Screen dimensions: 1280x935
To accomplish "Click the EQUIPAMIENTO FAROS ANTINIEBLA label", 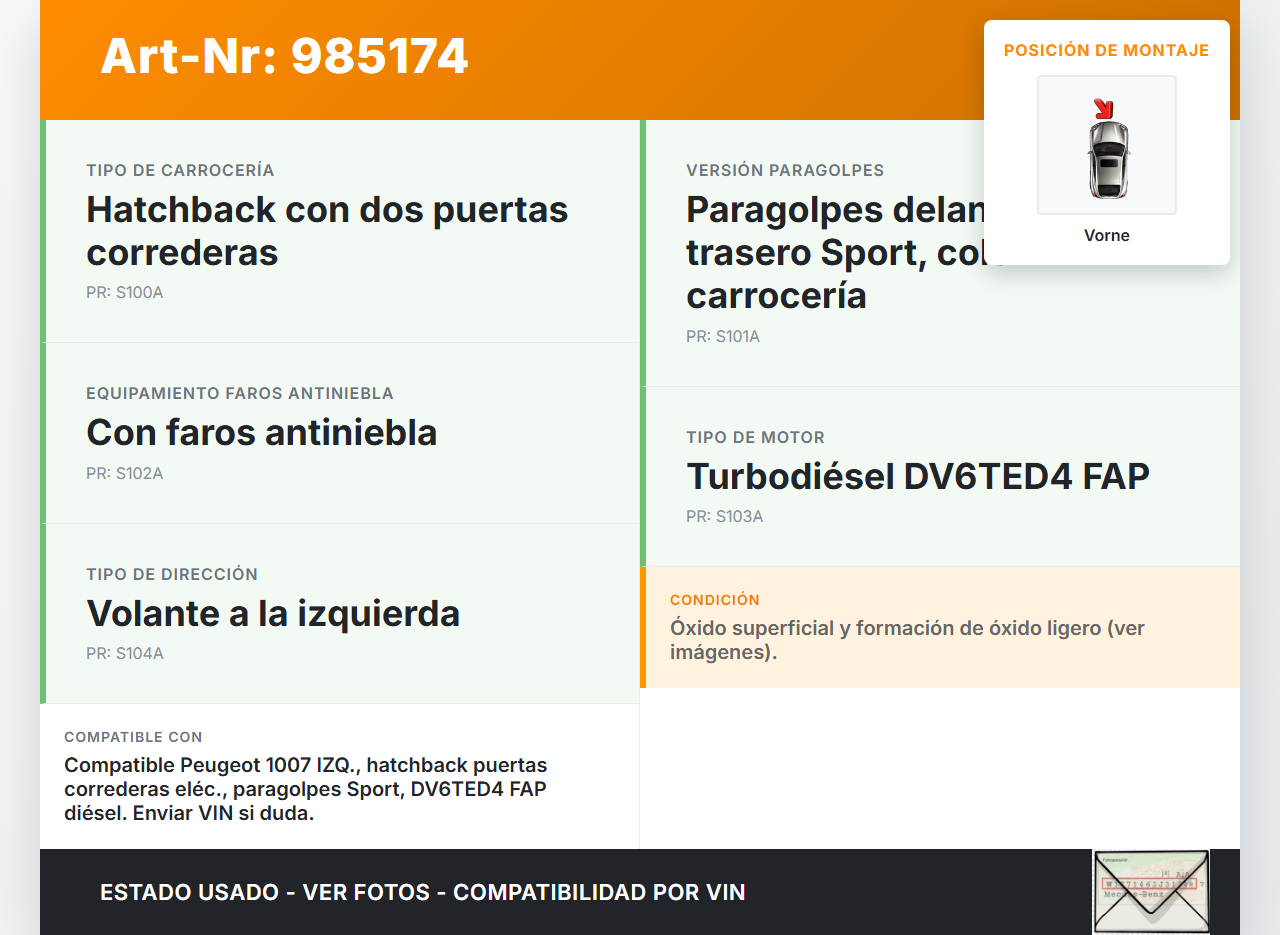I will [x=240, y=393].
